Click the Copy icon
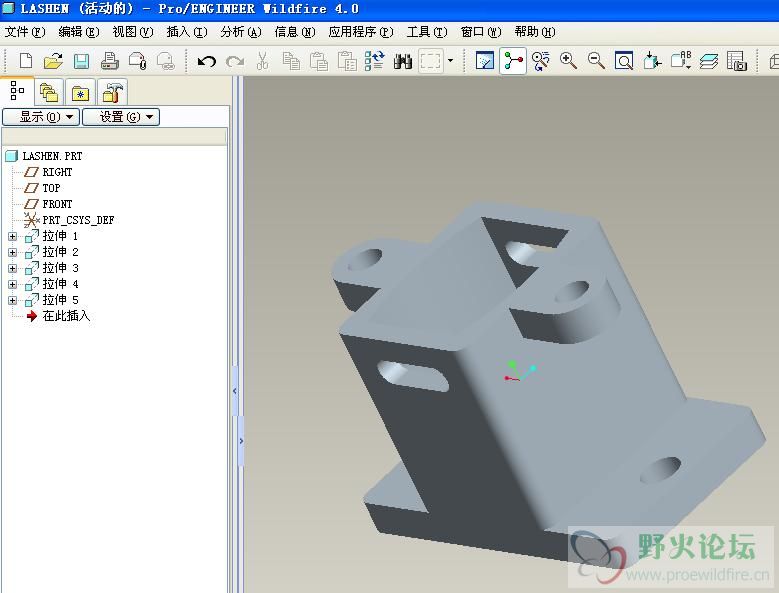Image resolution: width=779 pixels, height=593 pixels. (x=291, y=61)
